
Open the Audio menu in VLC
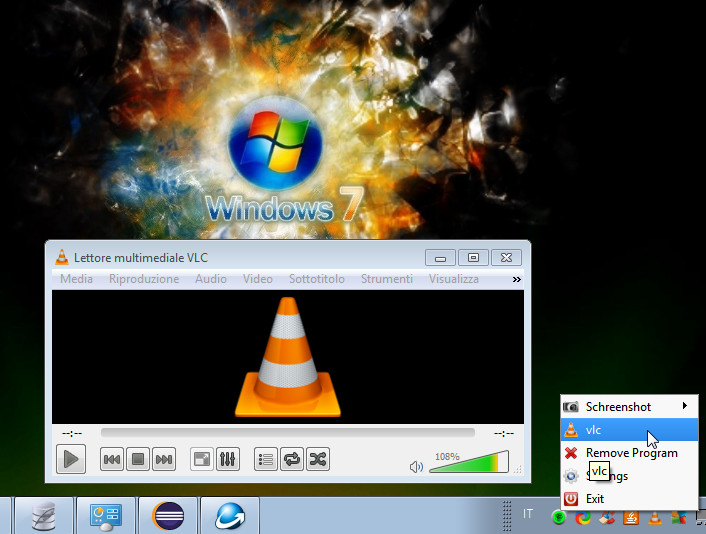coord(211,279)
